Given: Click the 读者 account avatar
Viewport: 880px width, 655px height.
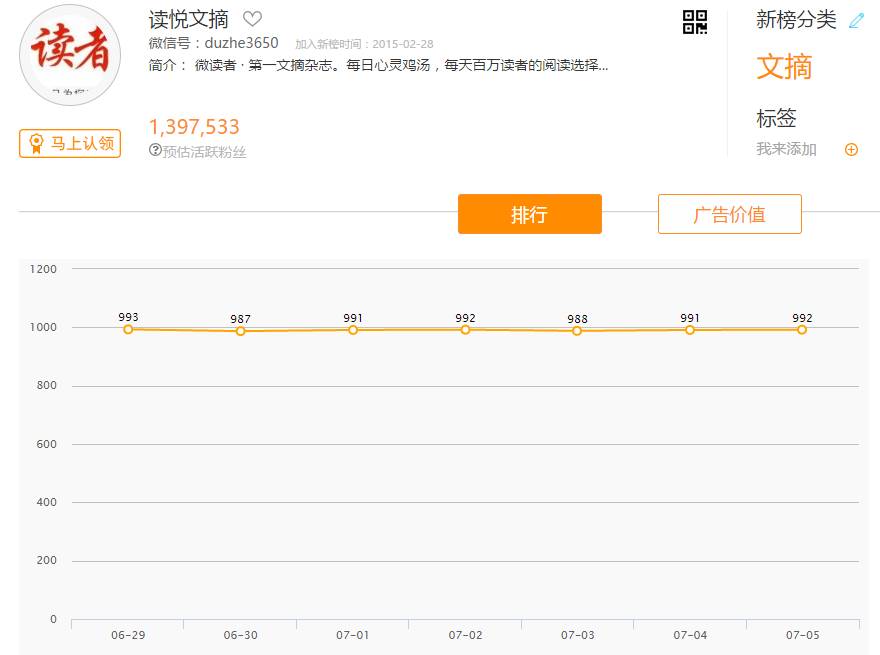Looking at the screenshot, I should (x=70, y=55).
